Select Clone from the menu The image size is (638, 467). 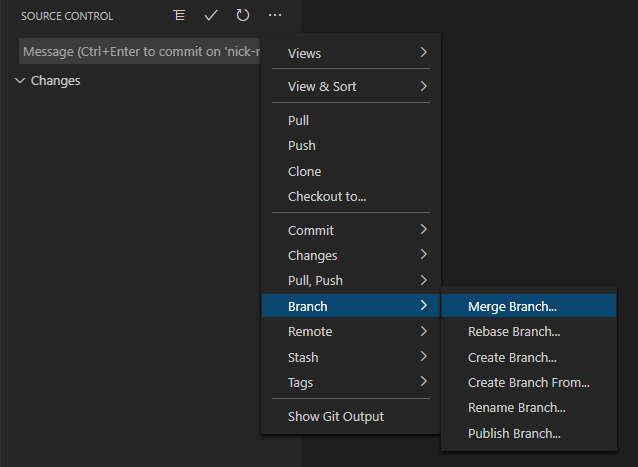[351, 171]
